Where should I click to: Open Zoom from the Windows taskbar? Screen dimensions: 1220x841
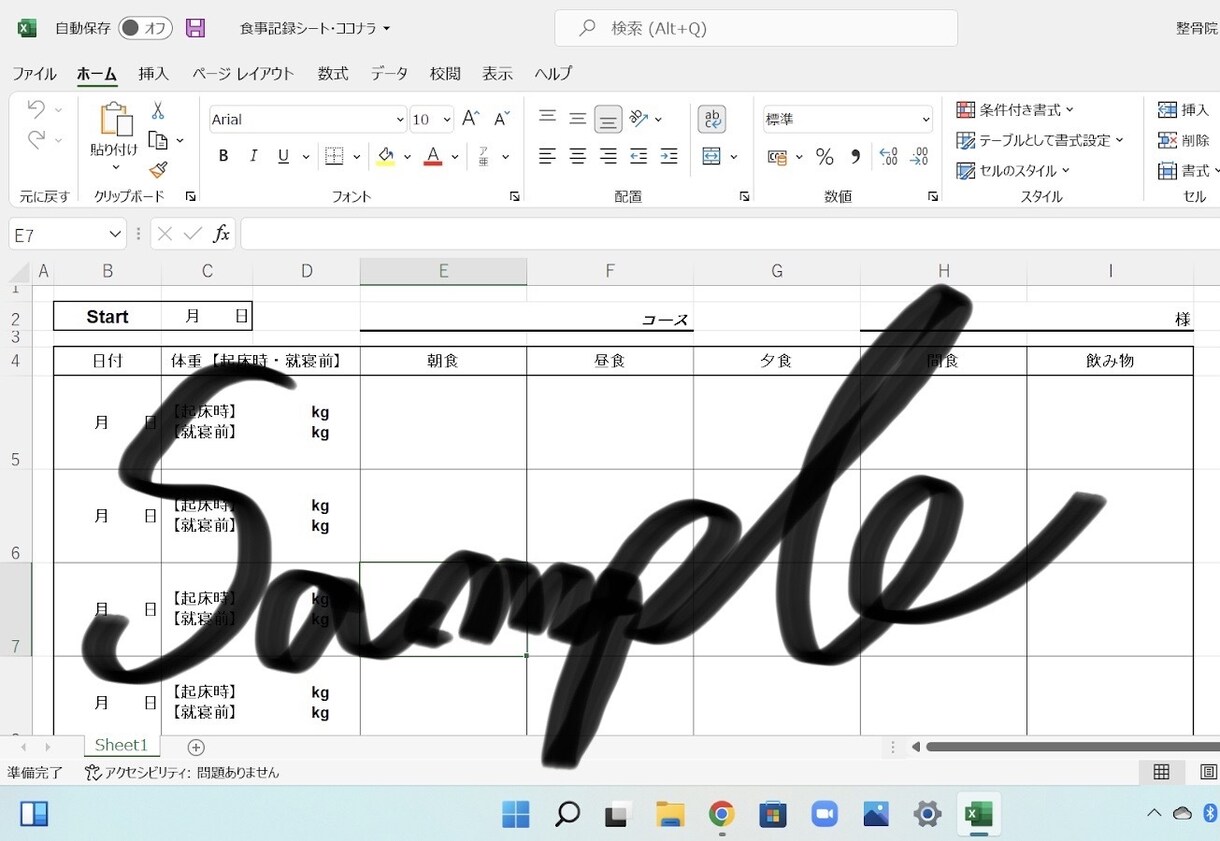point(824,814)
